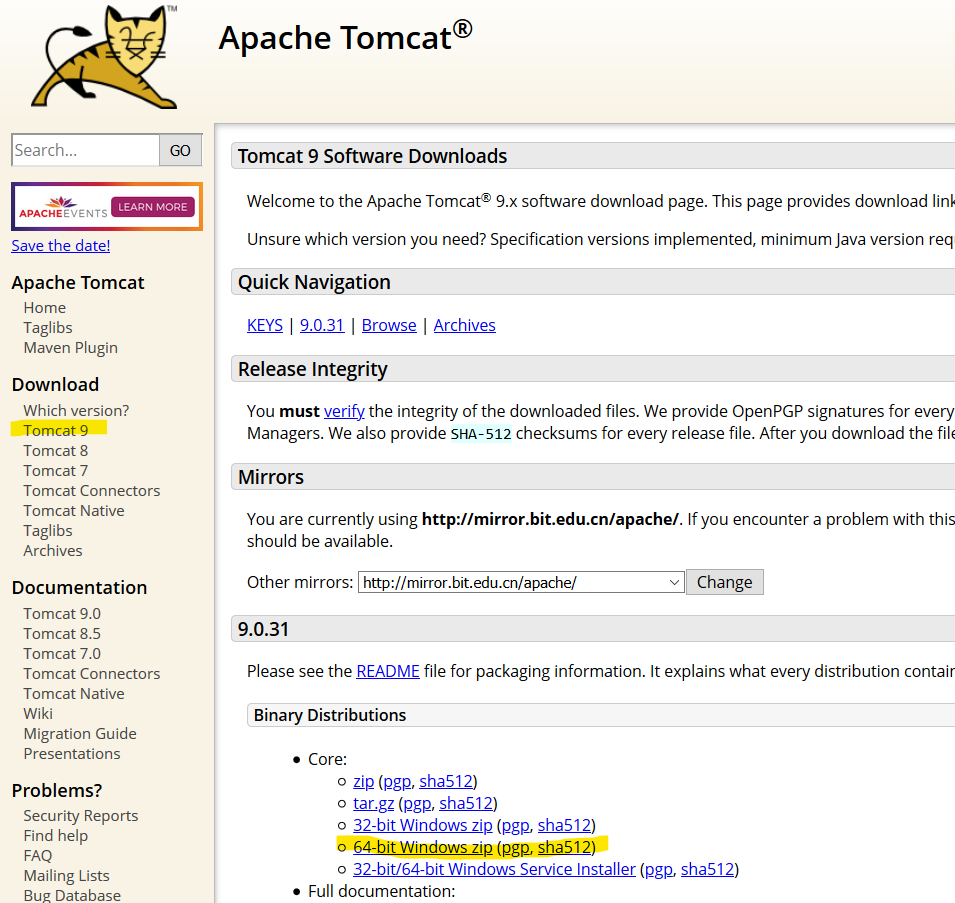The height and width of the screenshot is (903, 955).
Task: Open the FAQ link
Action: [x=38, y=856]
